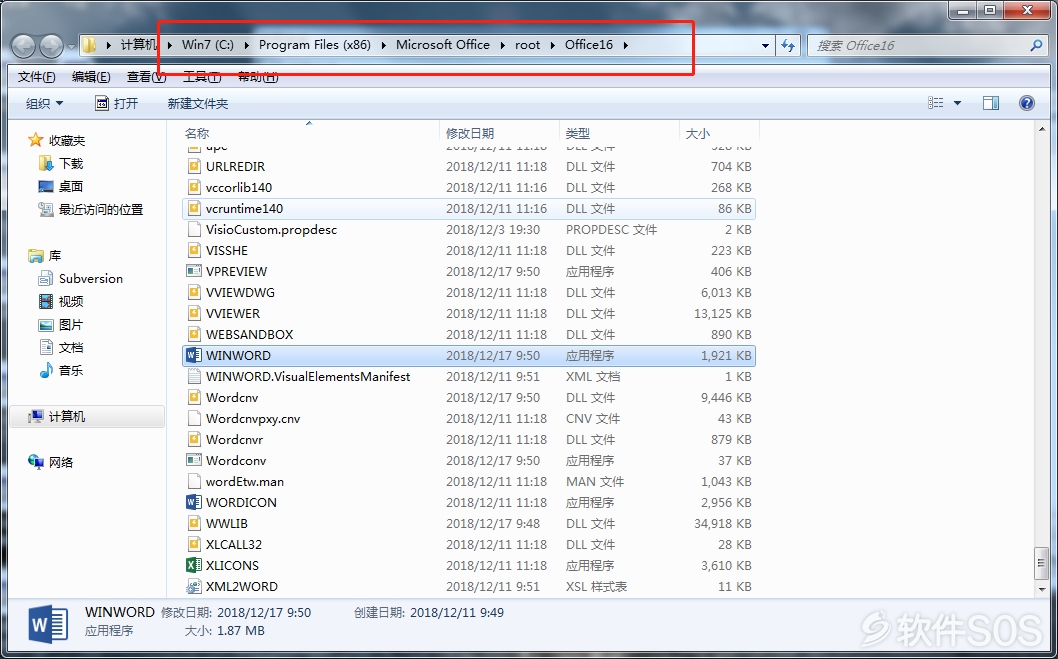The width and height of the screenshot is (1058, 659).
Task: Open recent locations dropdown next to Forward
Action: coord(72,47)
